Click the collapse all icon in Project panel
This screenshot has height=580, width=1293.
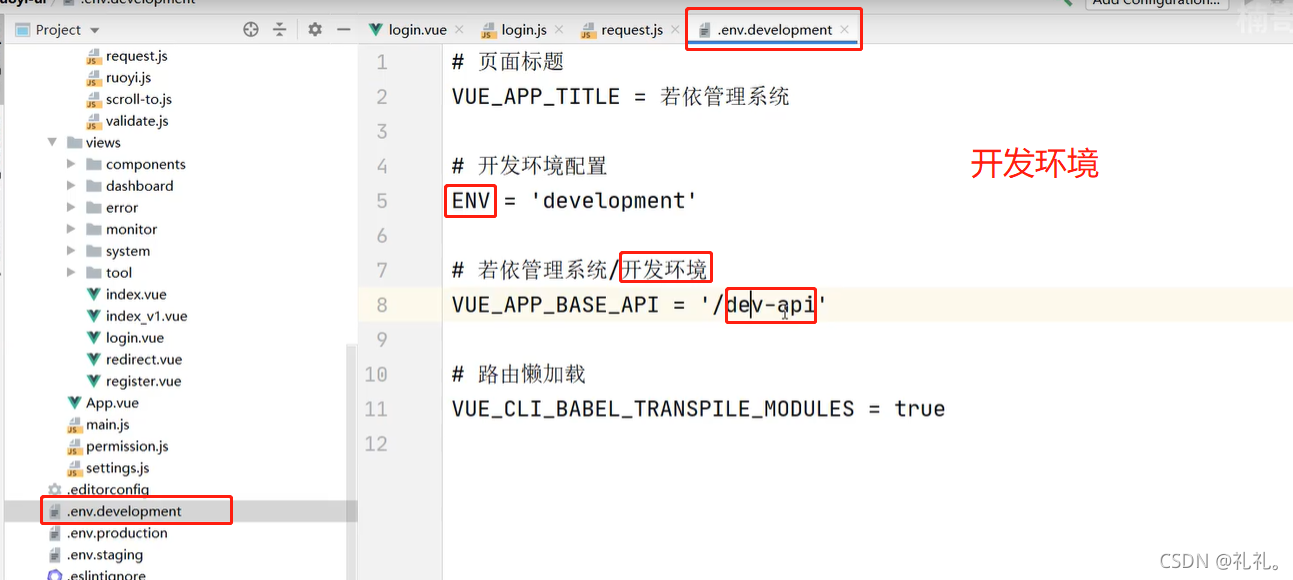(x=280, y=30)
